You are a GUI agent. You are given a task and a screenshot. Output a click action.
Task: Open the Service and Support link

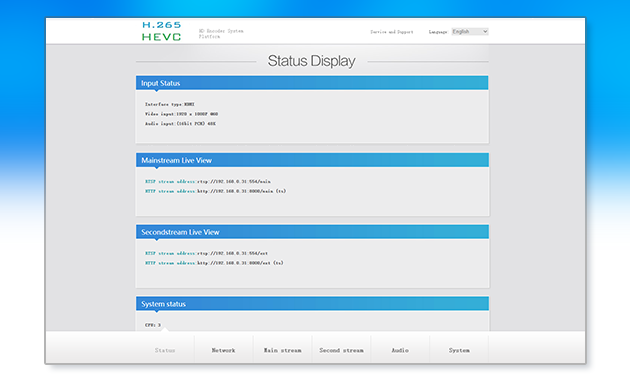(392, 32)
